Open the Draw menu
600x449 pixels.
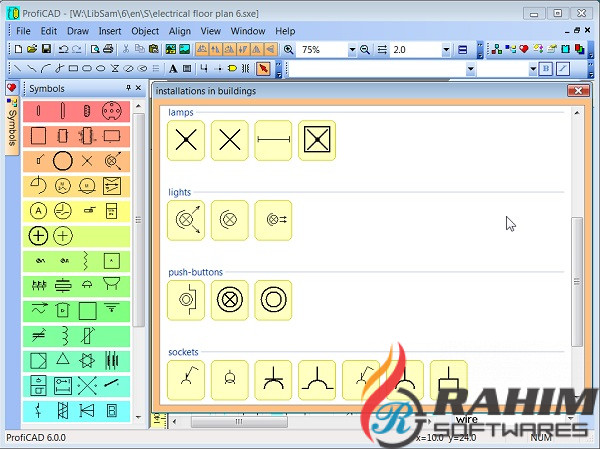tap(78, 31)
